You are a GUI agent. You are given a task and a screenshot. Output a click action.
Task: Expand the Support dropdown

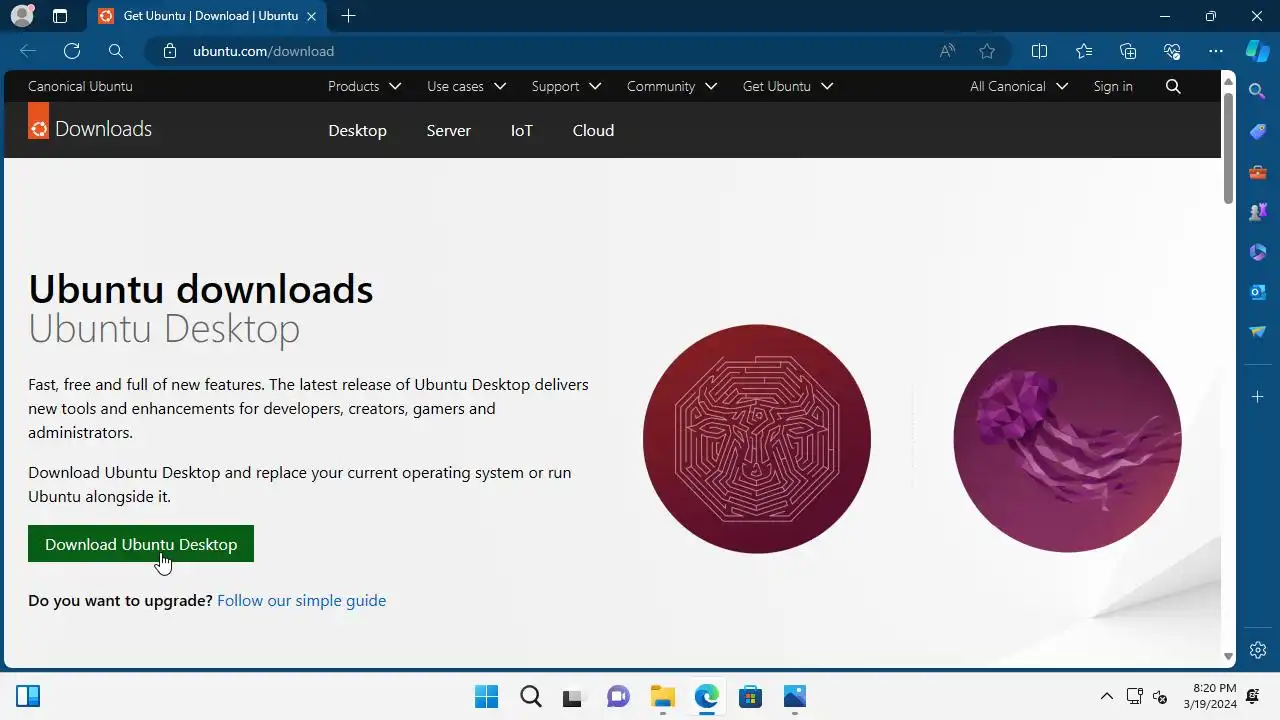click(566, 86)
